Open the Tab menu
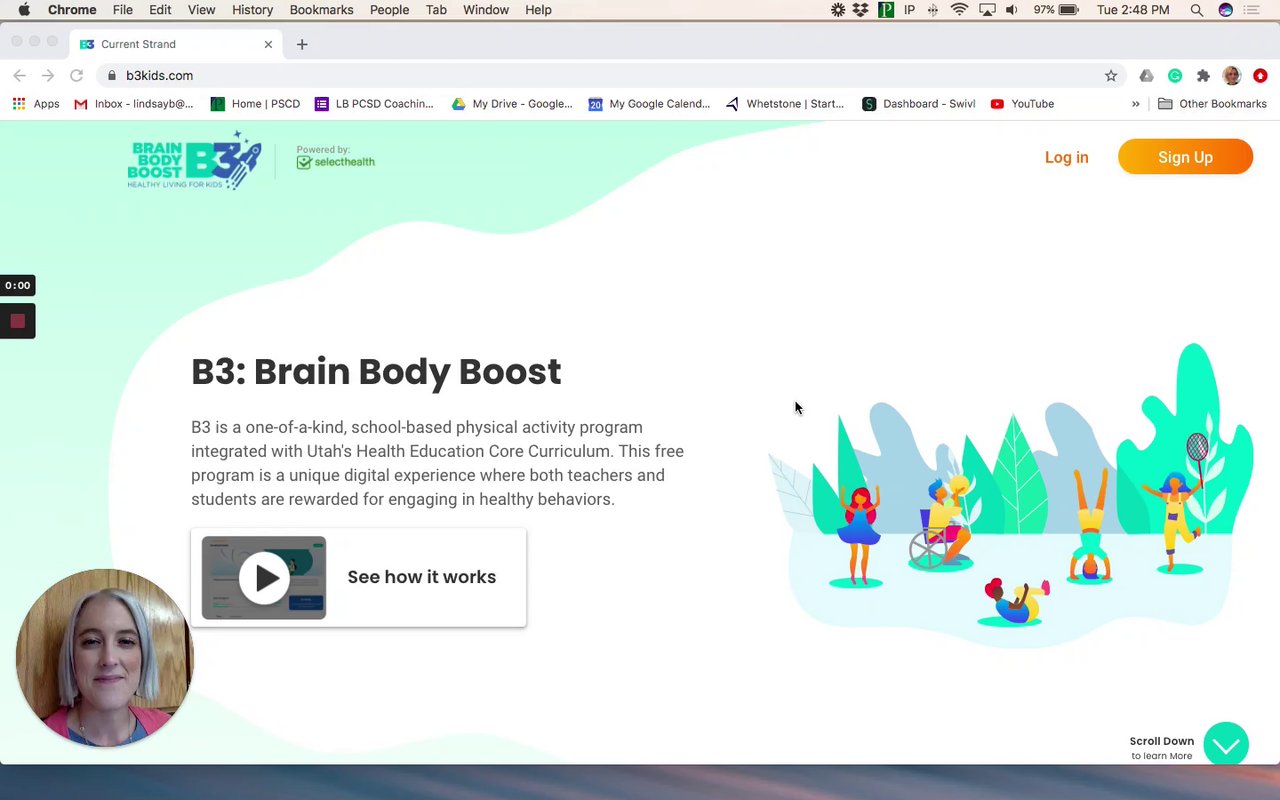 436,10
